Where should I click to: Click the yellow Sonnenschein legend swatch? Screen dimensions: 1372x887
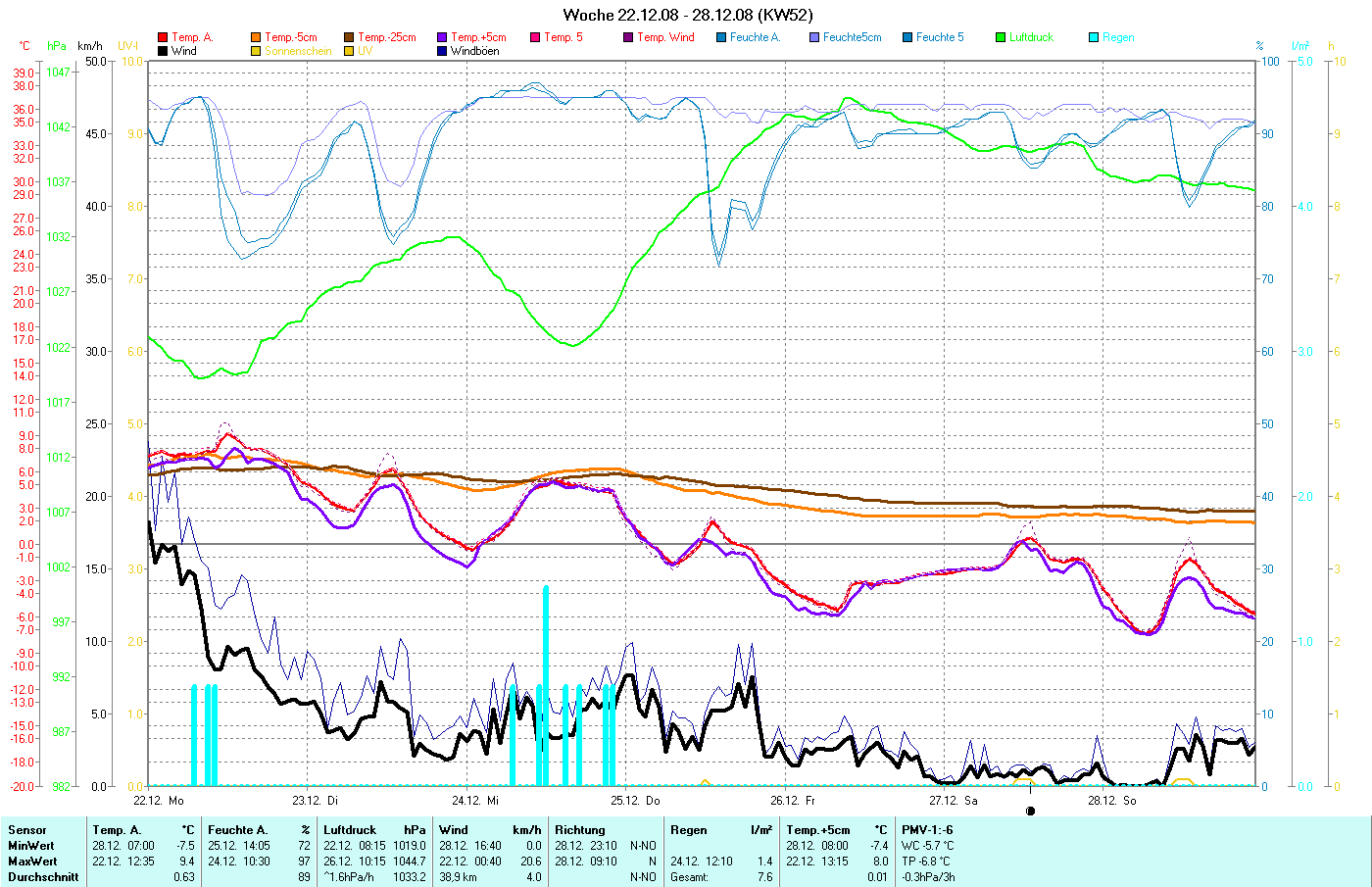coord(256,51)
